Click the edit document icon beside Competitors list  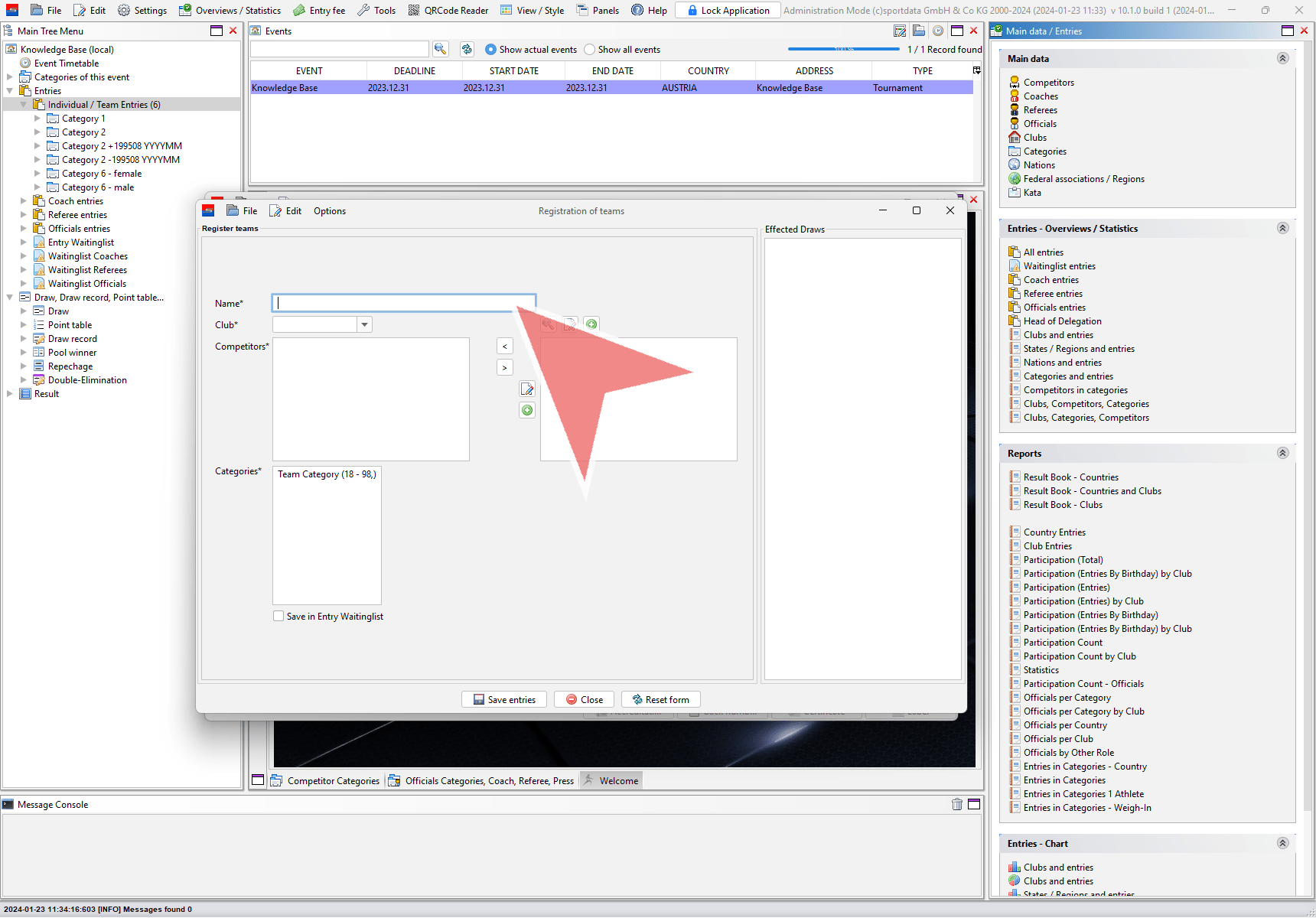(527, 389)
